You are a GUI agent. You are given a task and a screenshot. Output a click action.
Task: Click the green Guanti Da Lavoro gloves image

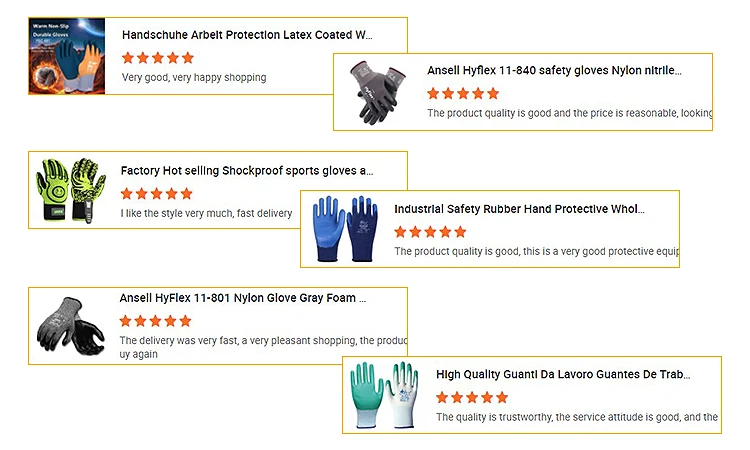(386, 395)
